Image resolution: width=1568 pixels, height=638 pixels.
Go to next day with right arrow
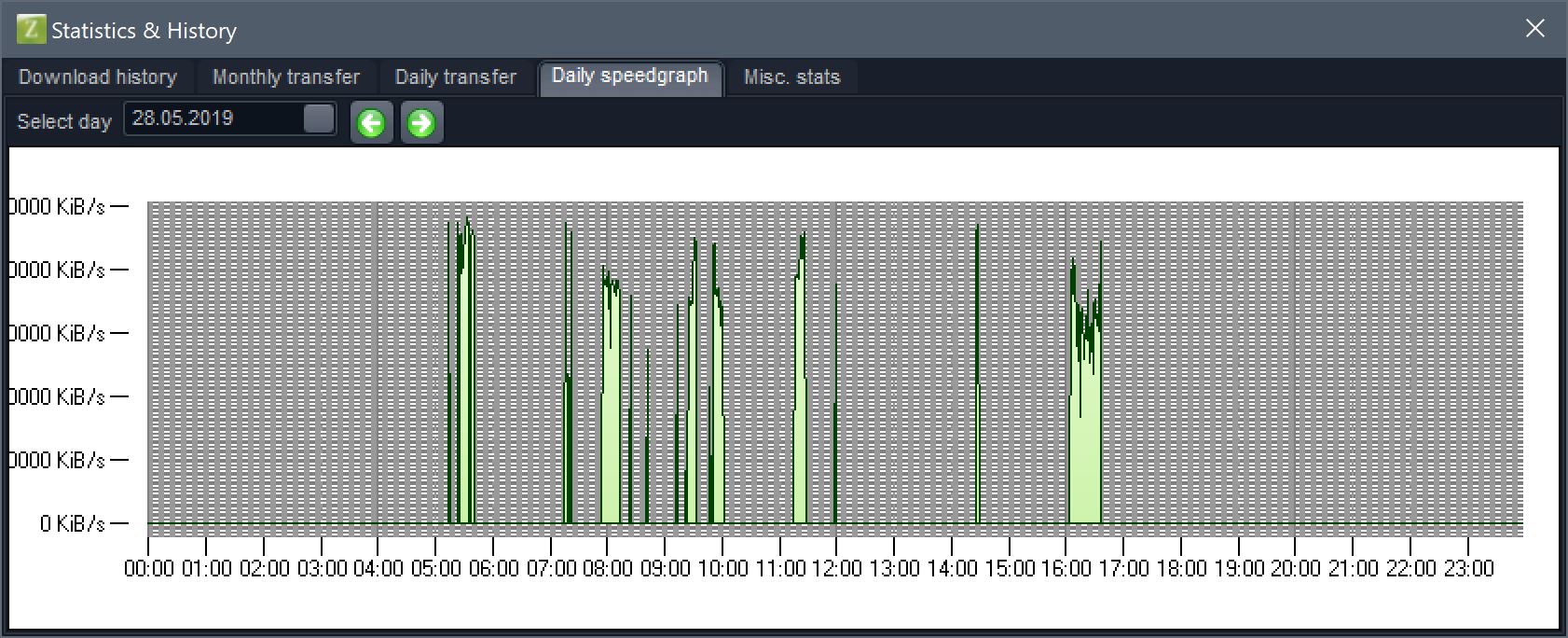pyautogui.click(x=421, y=123)
